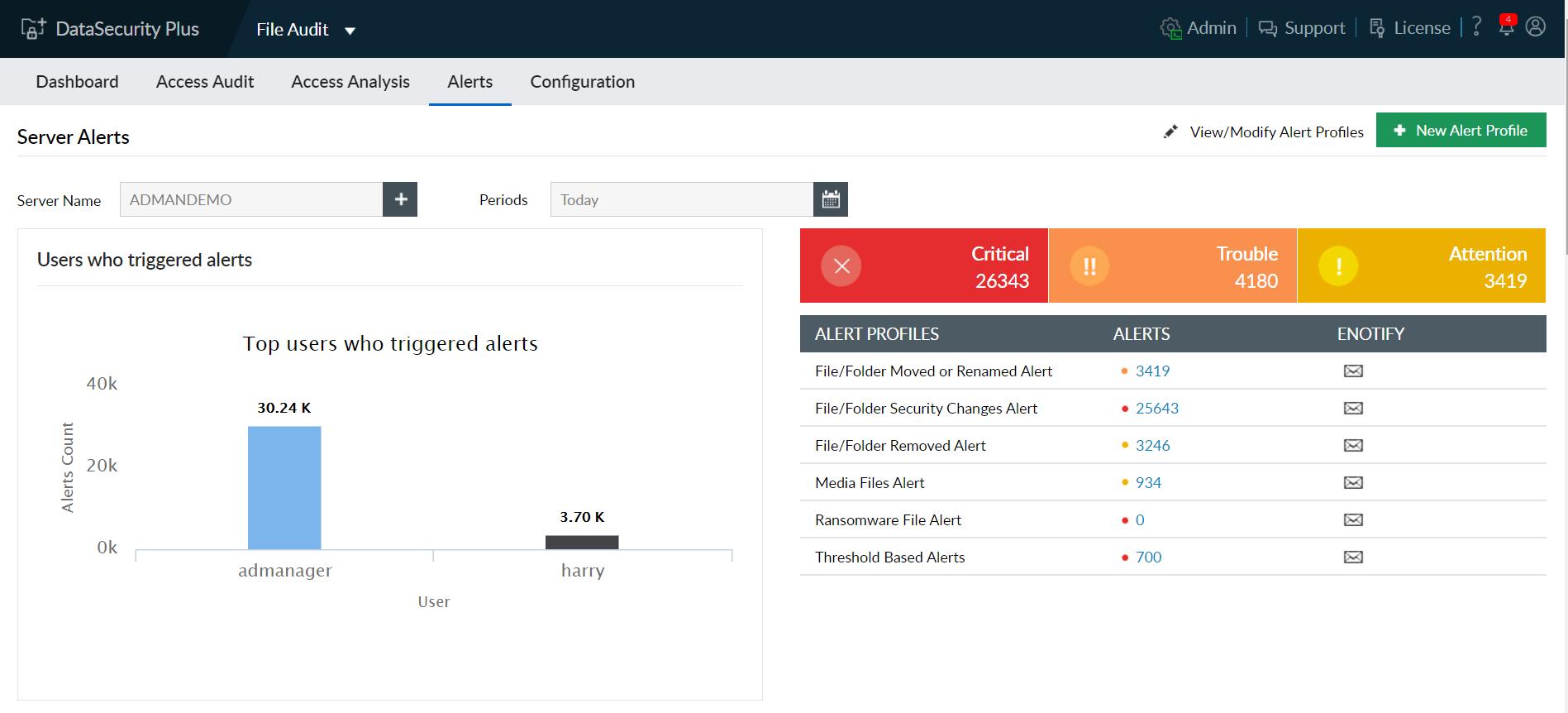Image resolution: width=1568 pixels, height=713 pixels.
Task: Go to the Dashboard tab
Action: [x=77, y=82]
